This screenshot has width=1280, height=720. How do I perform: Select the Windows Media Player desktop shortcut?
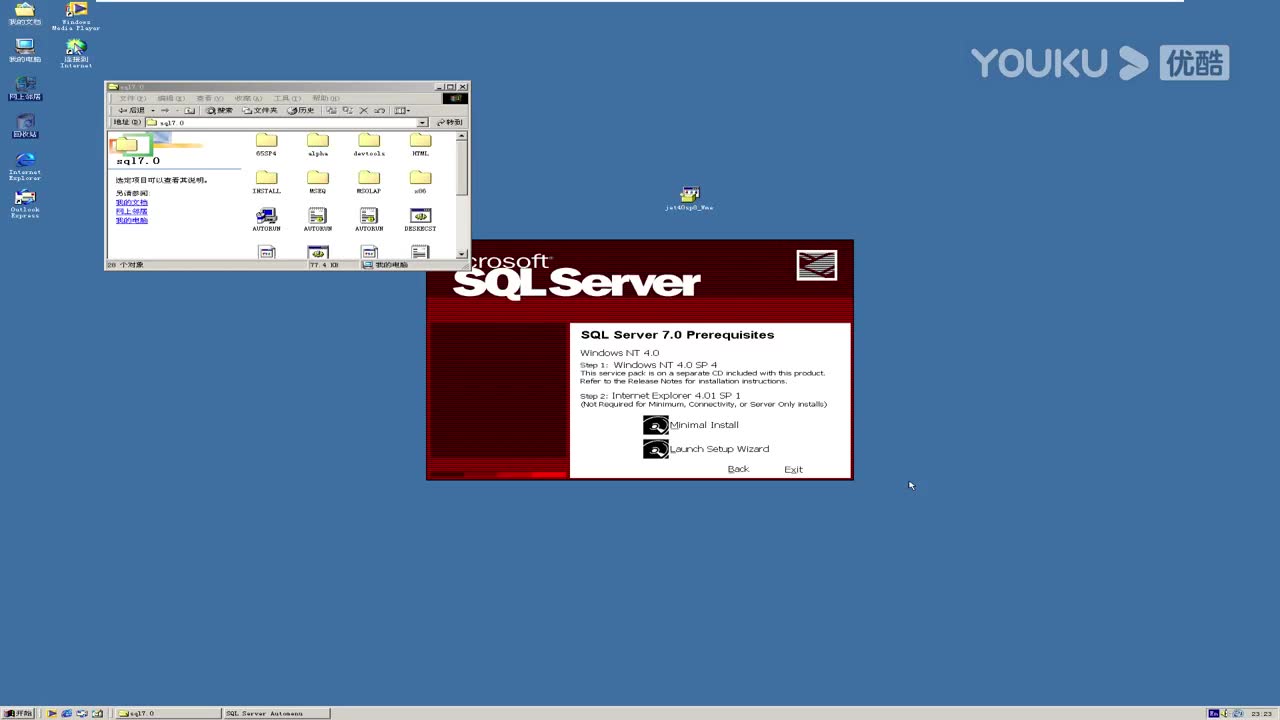pyautogui.click(x=76, y=16)
